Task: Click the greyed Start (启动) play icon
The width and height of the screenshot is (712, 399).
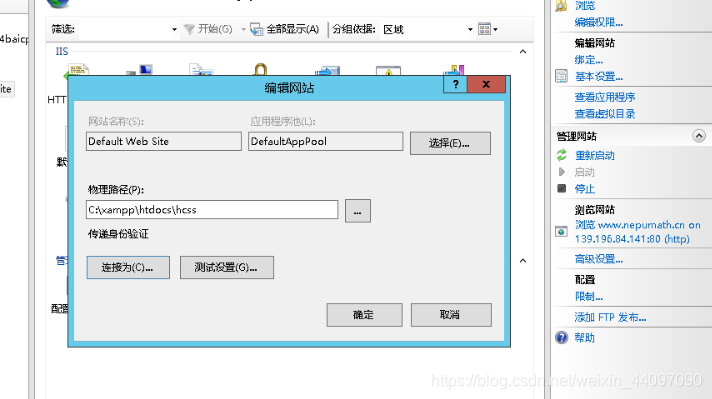Action: [x=562, y=172]
